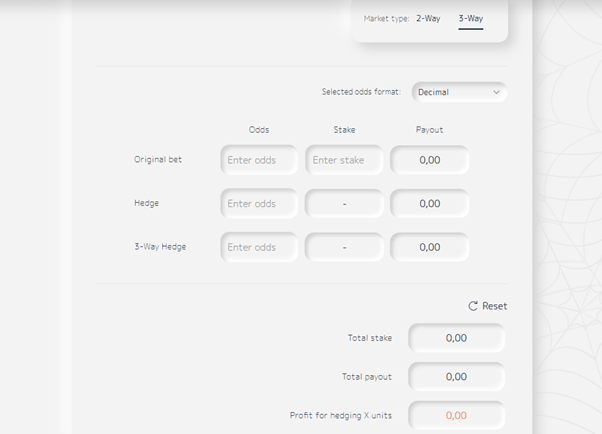
Task: Focus the 3-Way Hedge odds field
Action: point(259,247)
